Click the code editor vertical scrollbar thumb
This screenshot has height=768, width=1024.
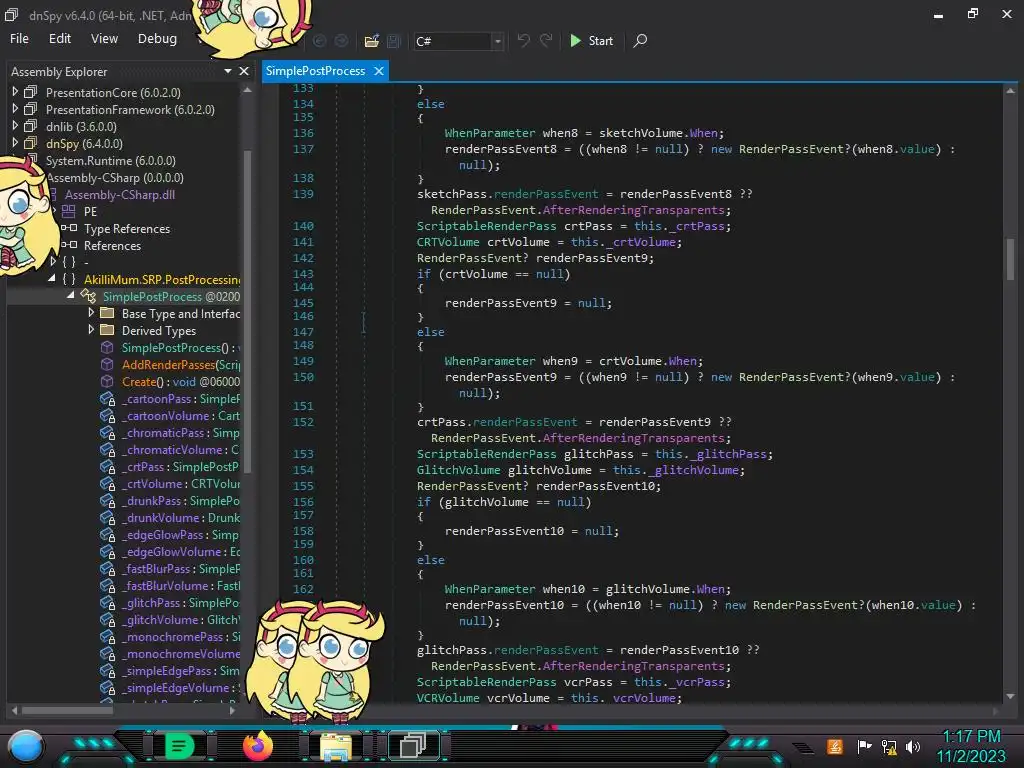(x=1010, y=259)
